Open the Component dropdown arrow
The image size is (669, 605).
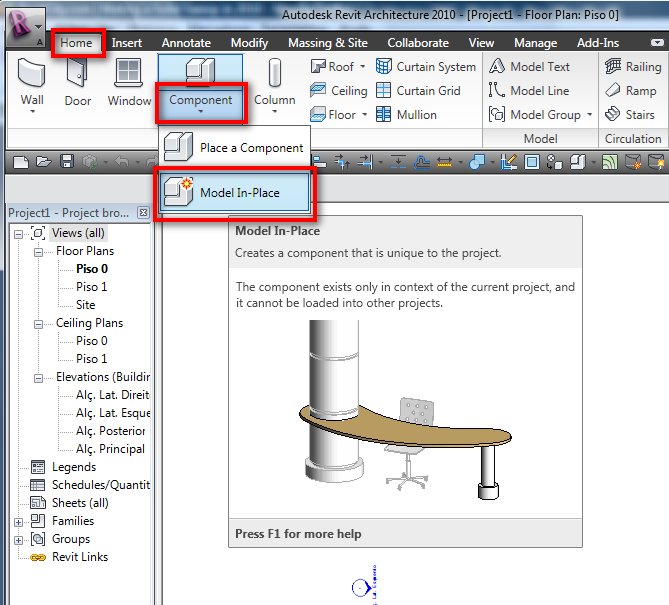[x=201, y=112]
